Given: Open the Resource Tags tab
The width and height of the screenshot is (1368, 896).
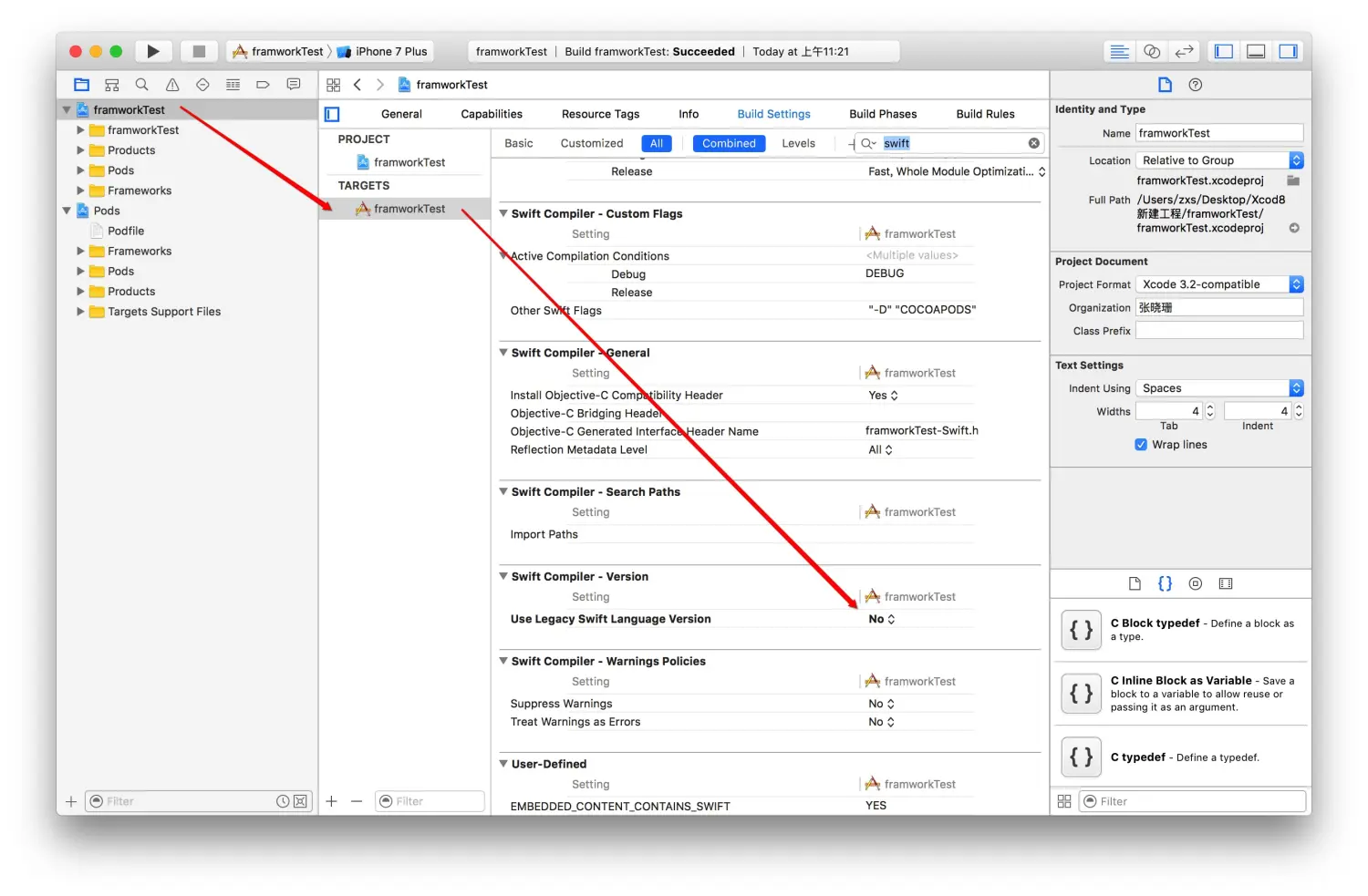Looking at the screenshot, I should [x=600, y=114].
